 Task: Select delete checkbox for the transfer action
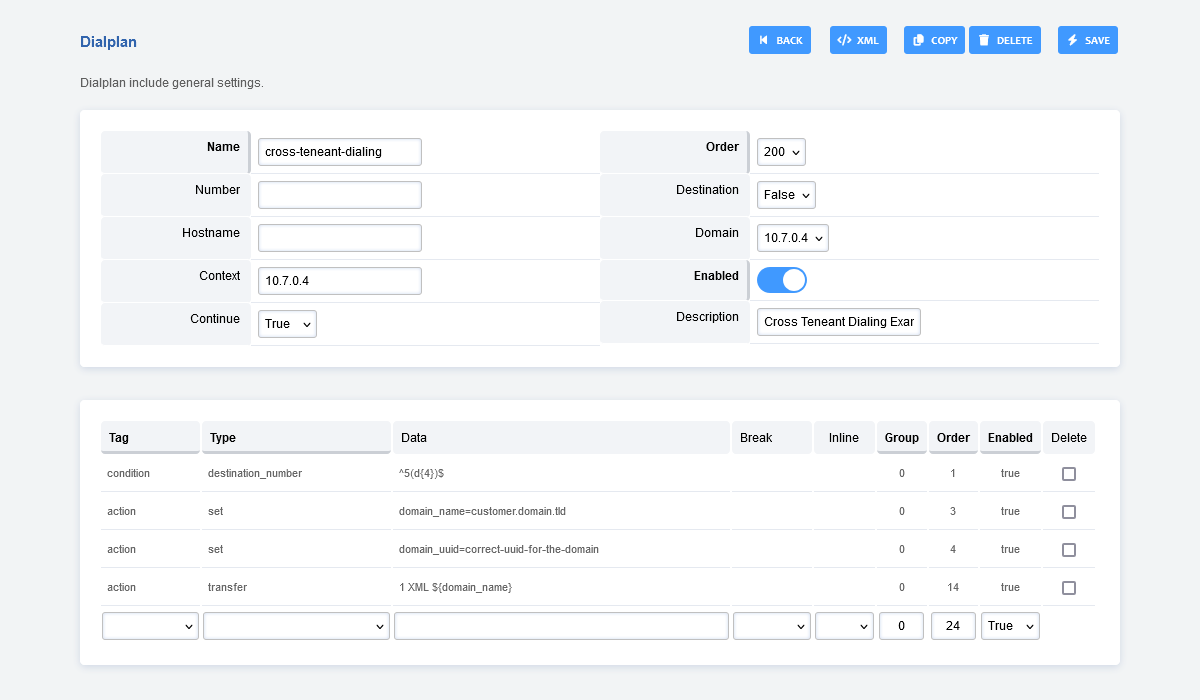click(x=1068, y=588)
